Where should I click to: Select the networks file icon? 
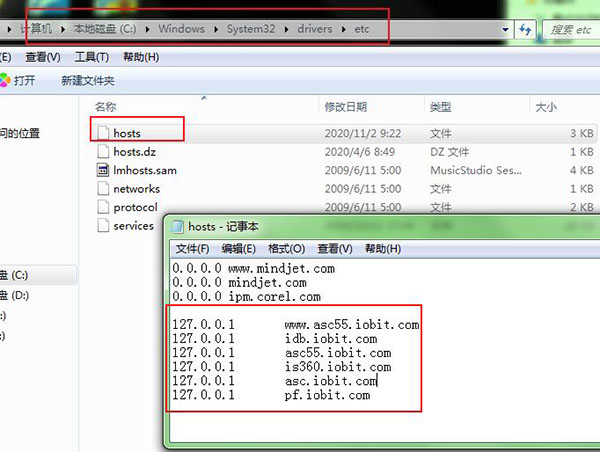point(103,188)
